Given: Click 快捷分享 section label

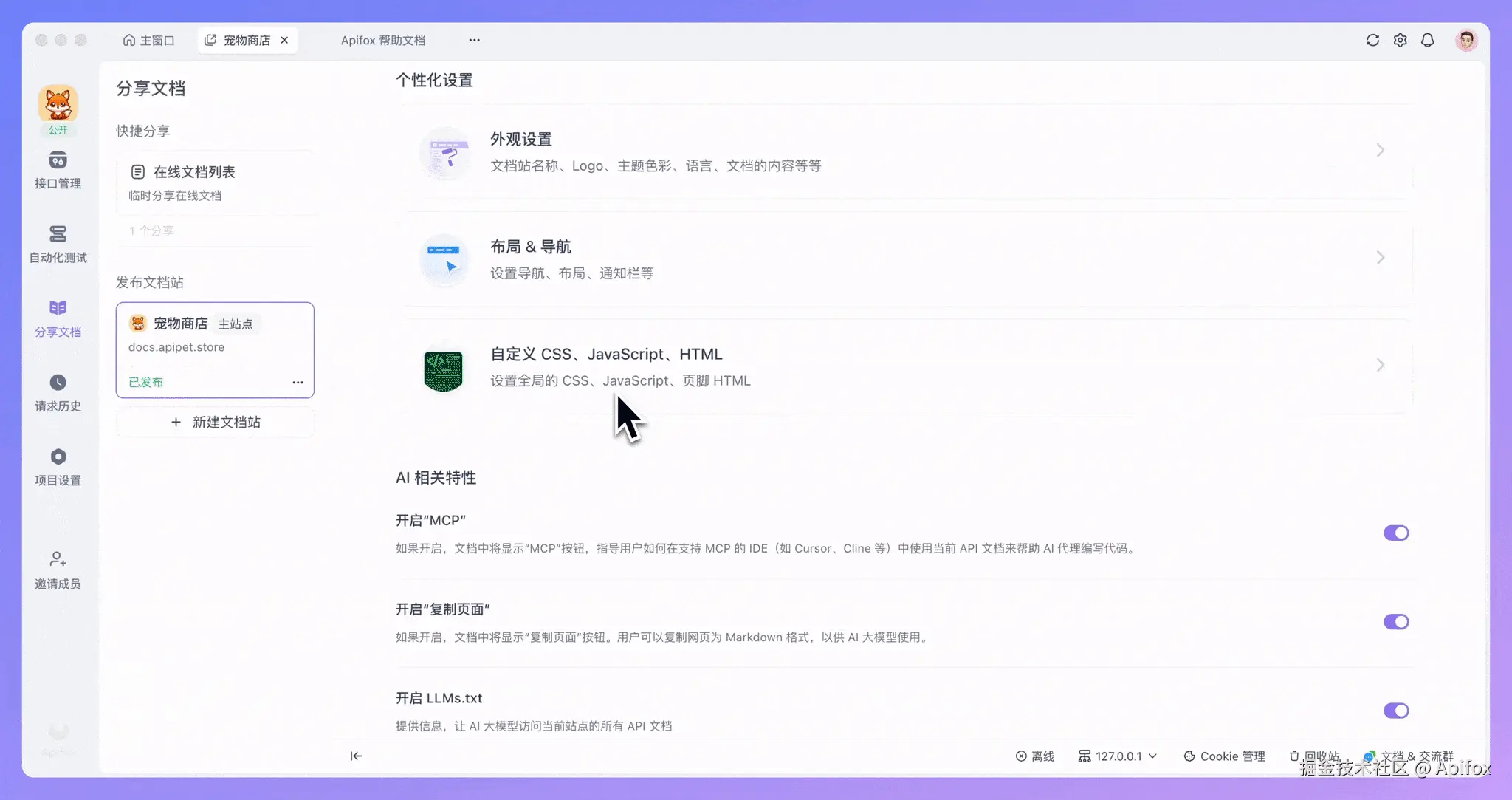Looking at the screenshot, I should point(142,131).
